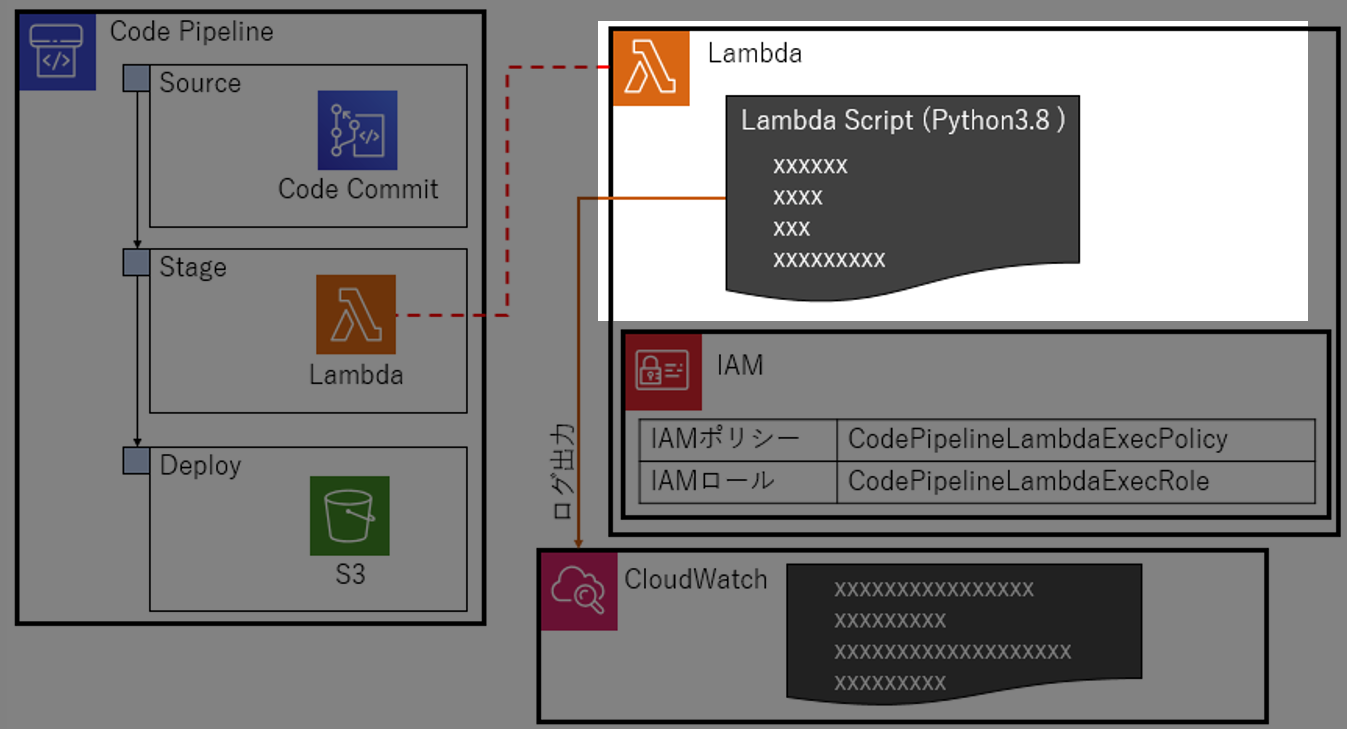This screenshot has width=1347, height=729.
Task: Click the 'Code Pipeline' title text
Action: pyautogui.click(x=191, y=32)
